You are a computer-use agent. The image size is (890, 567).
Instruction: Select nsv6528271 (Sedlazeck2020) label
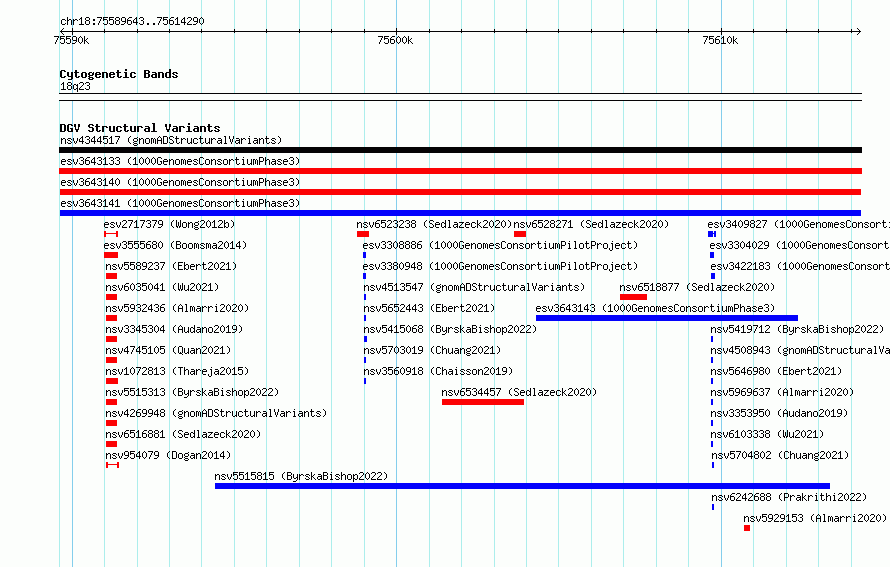[x=591, y=224]
